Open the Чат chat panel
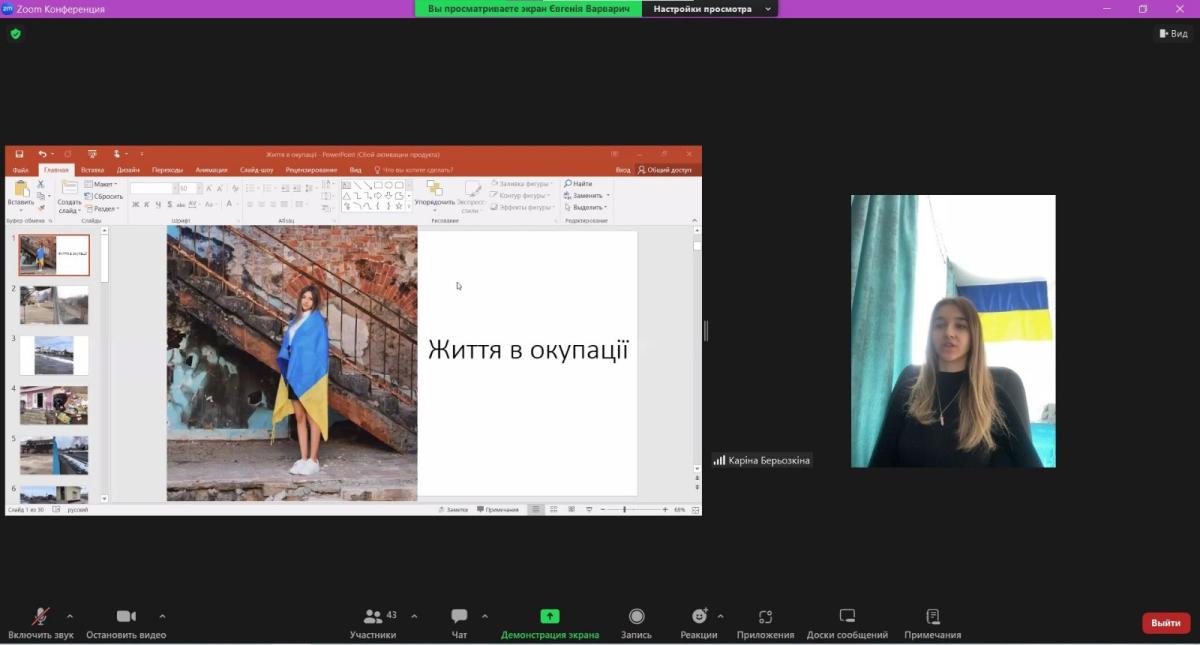 (459, 617)
